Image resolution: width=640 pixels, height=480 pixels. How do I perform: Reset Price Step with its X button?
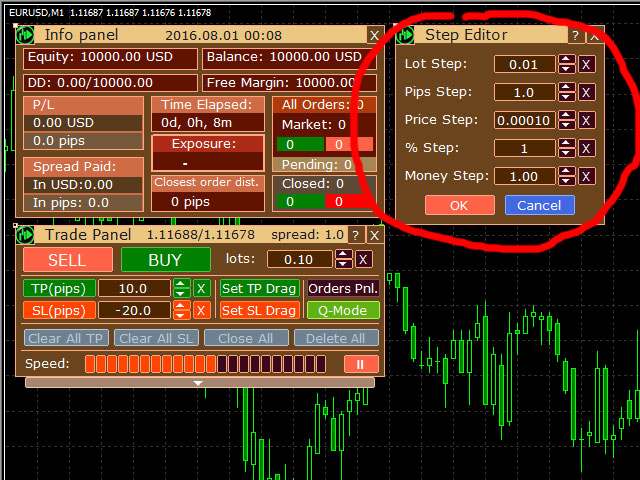pyautogui.click(x=586, y=120)
